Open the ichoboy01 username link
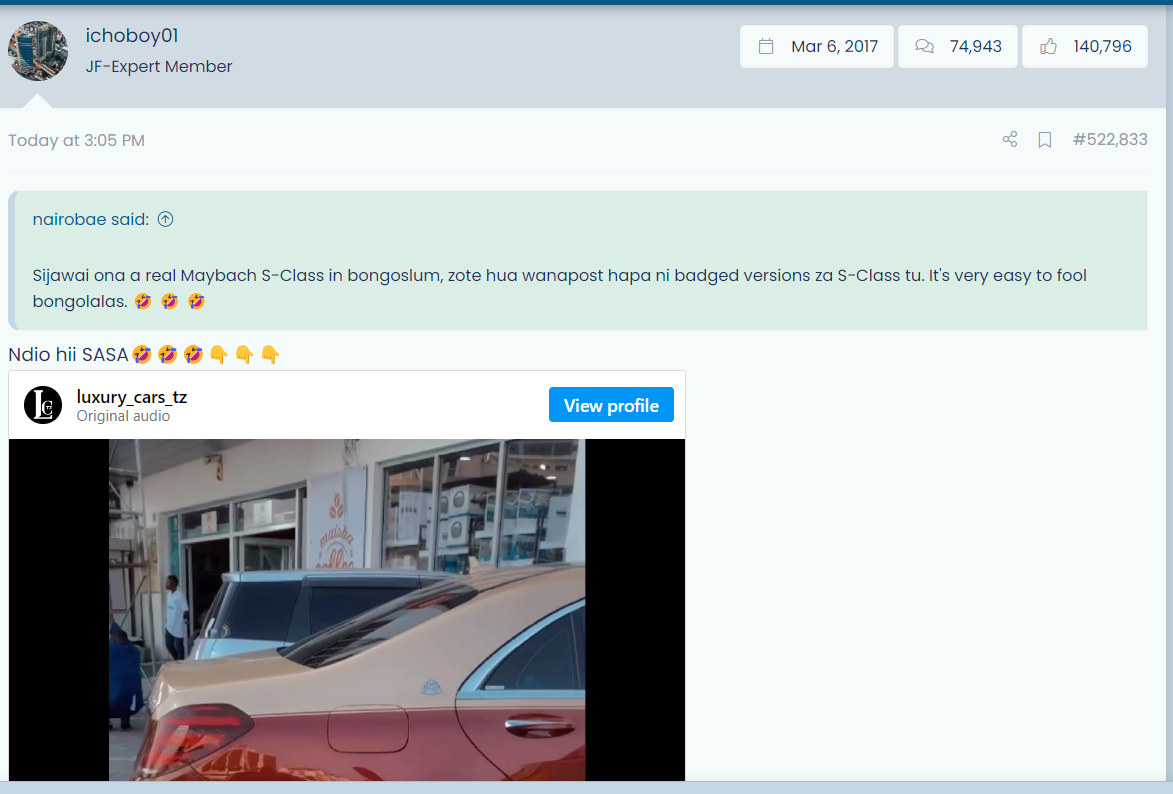This screenshot has width=1173, height=794. (132, 36)
